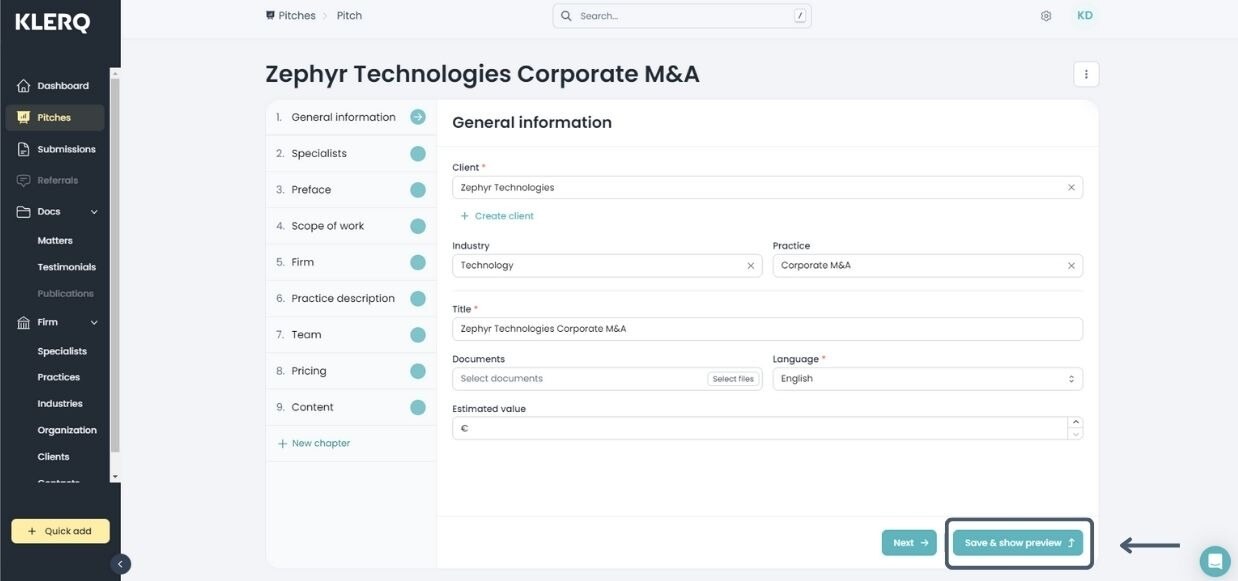Open the KD user avatar menu

[1085, 16]
